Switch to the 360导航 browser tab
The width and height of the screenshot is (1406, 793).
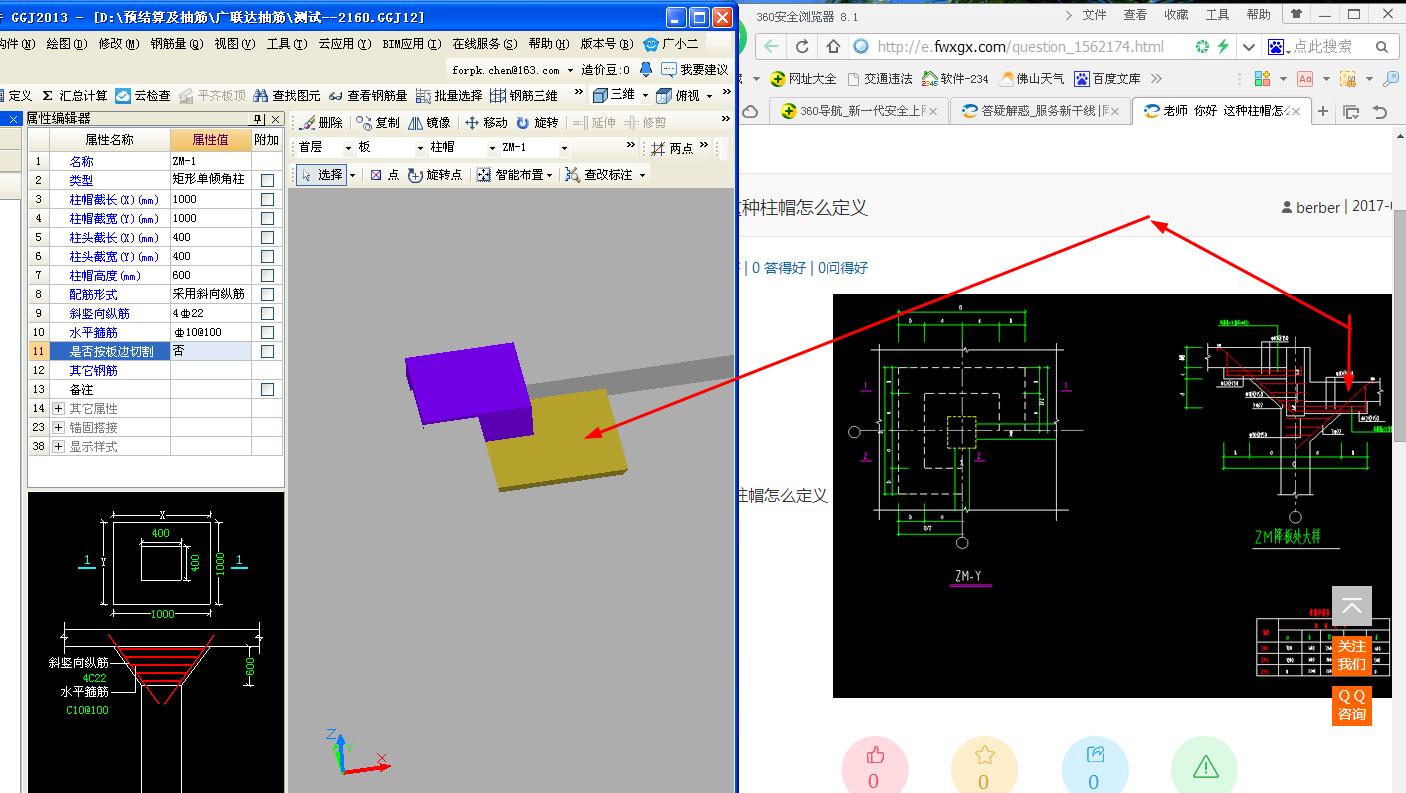pyautogui.click(x=859, y=111)
